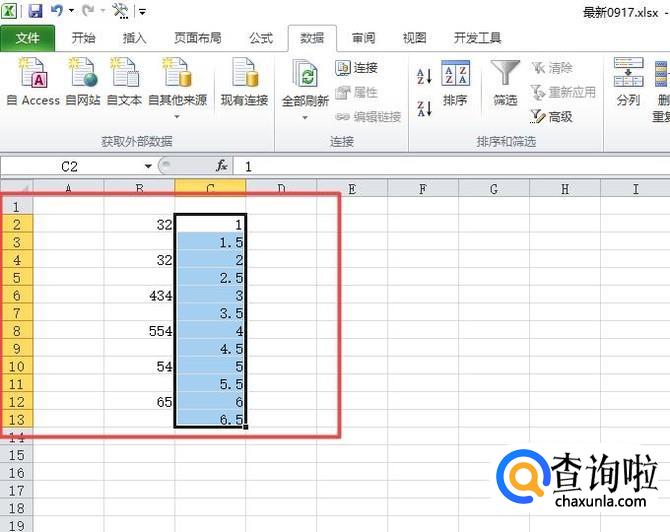The width and height of the screenshot is (670, 532).
Task: Expand the 全部刷新 dropdown arrow
Action: point(306,117)
